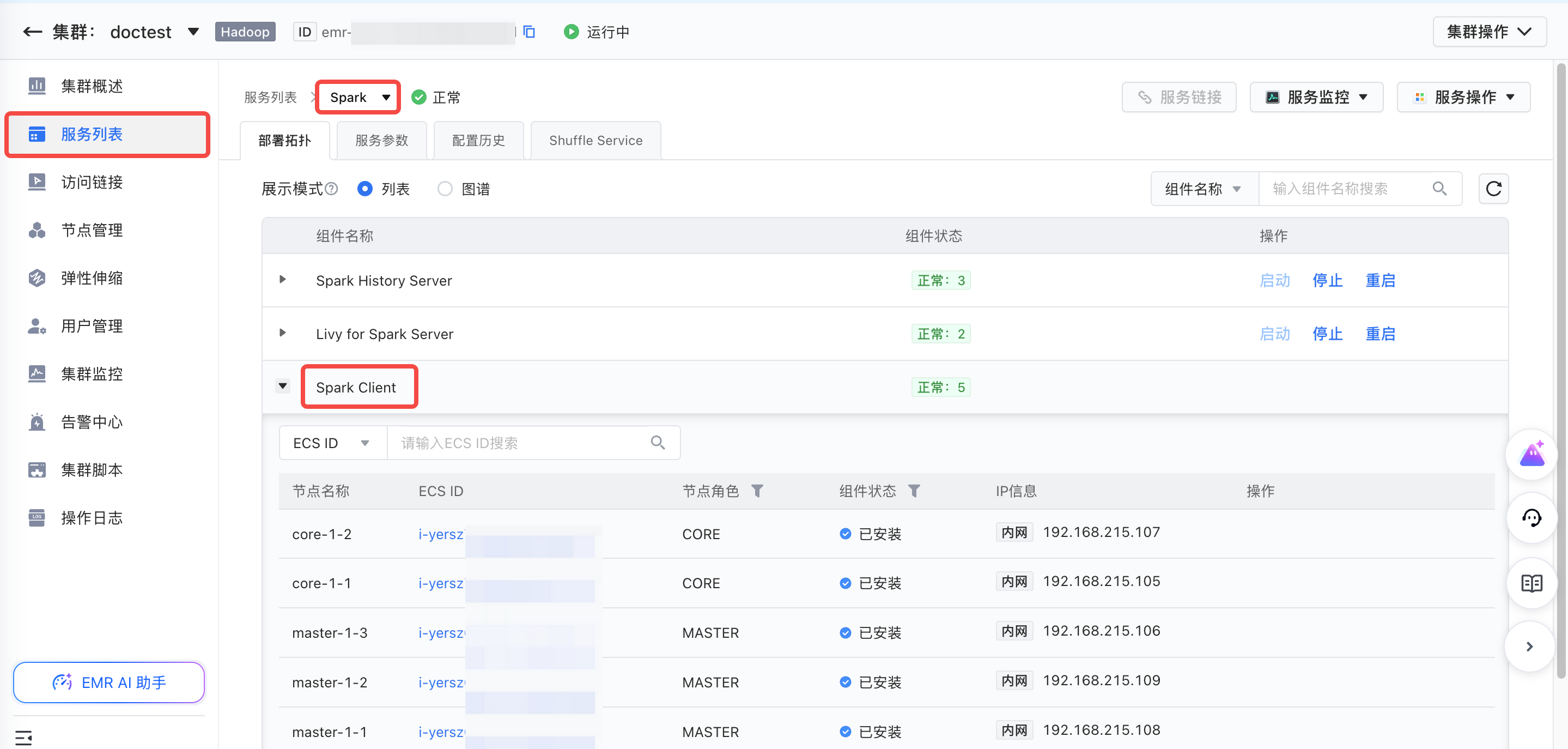The image size is (1568, 749).
Task: Click the cluster overview sidebar icon
Action: (37, 86)
